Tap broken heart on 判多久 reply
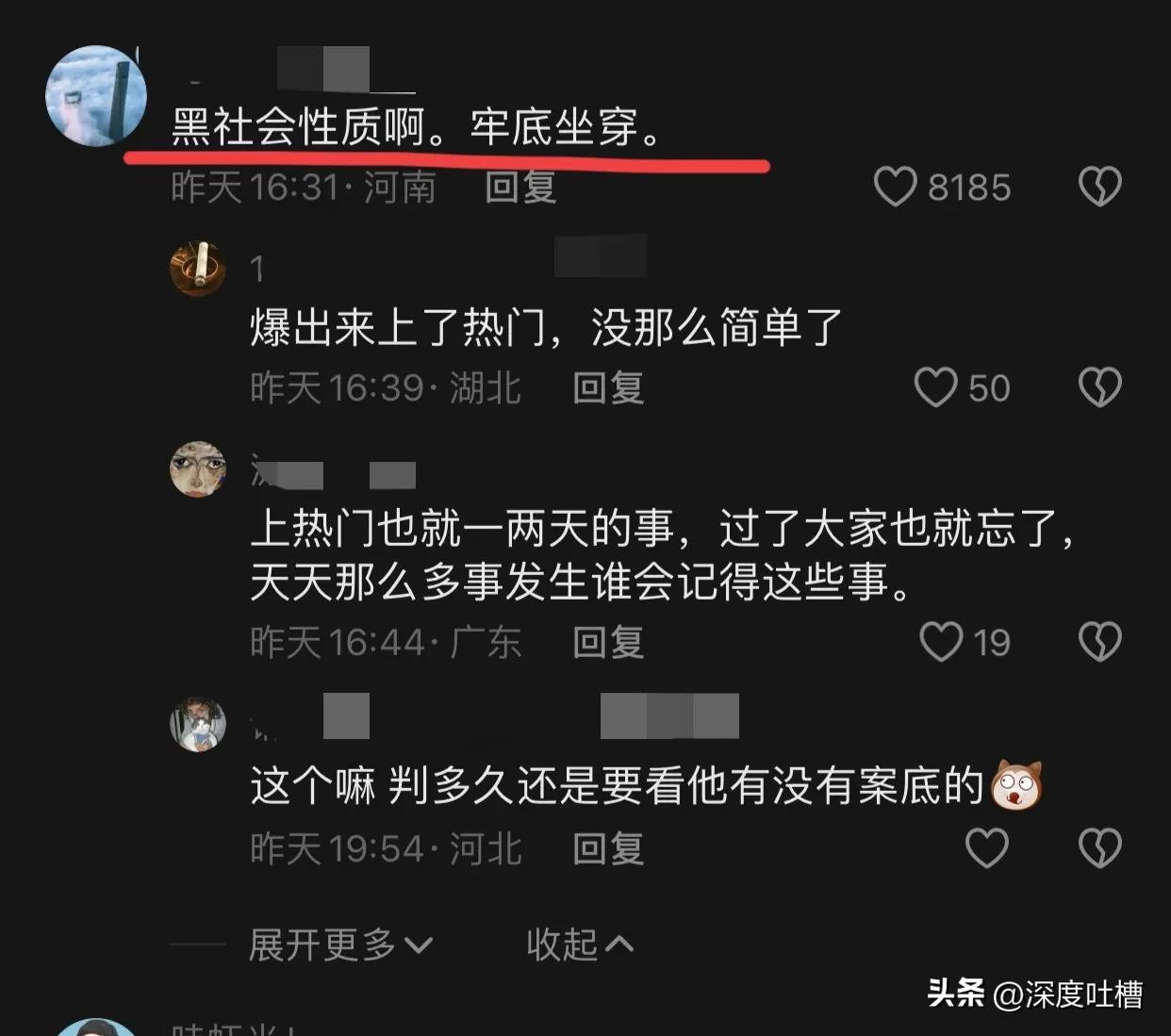This screenshot has width=1171, height=1036. (x=1099, y=848)
